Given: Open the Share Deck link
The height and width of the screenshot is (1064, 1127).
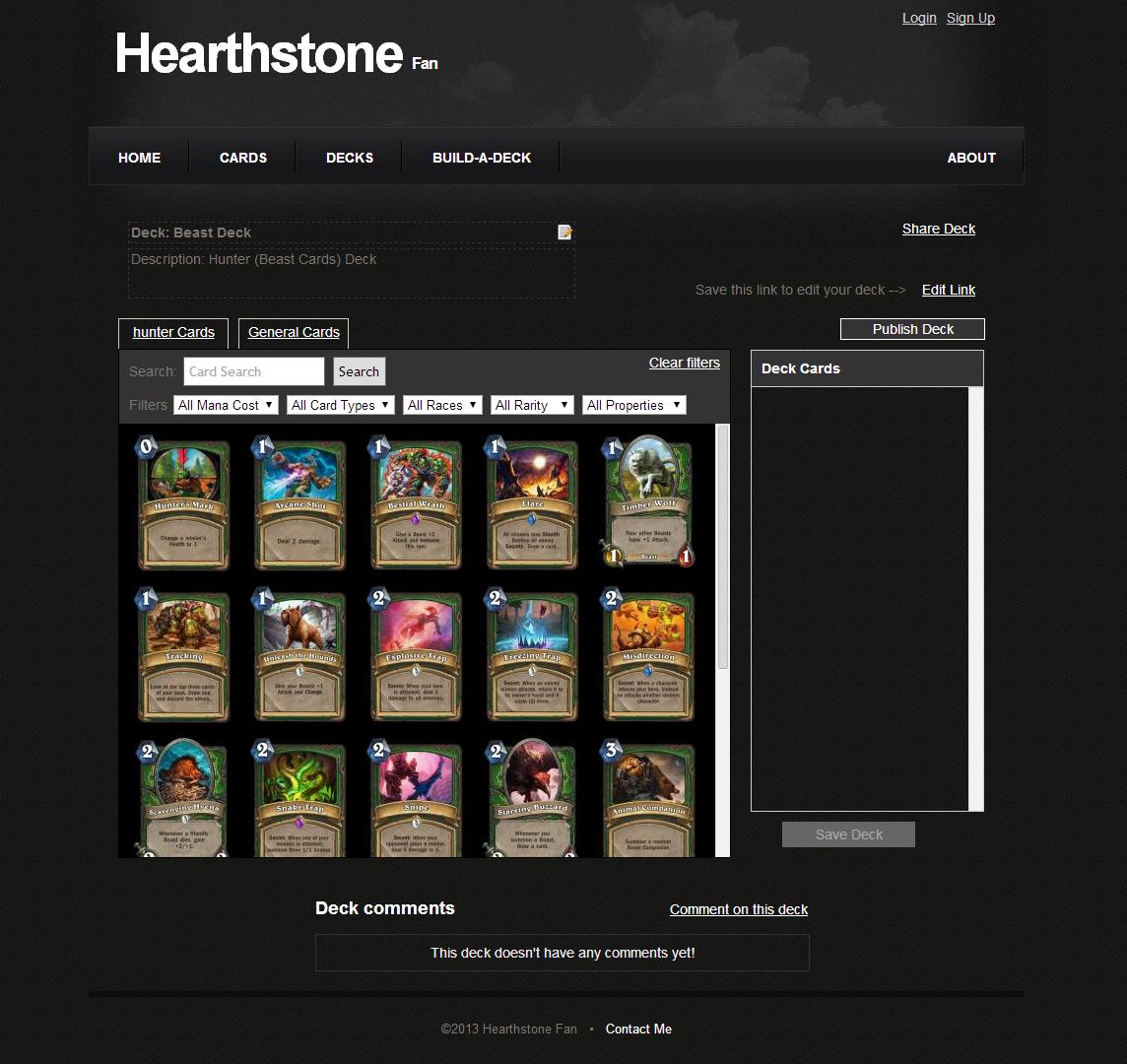Looking at the screenshot, I should pyautogui.click(x=939, y=229).
